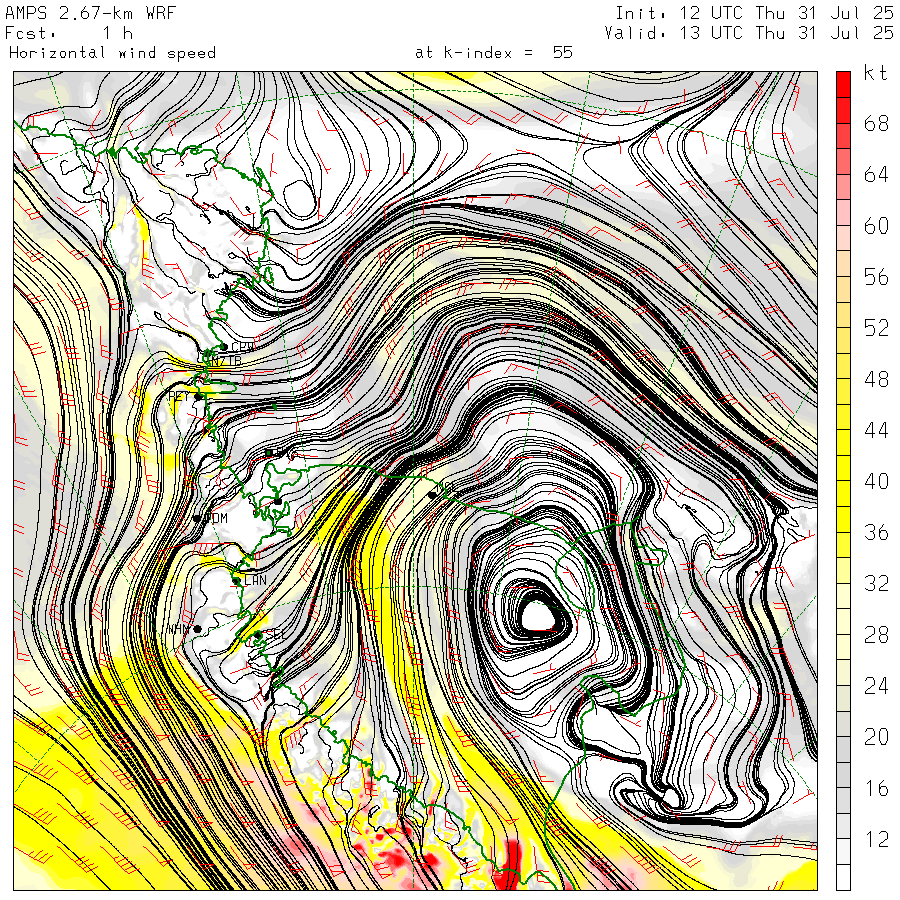900x900 pixels.
Task: Click the LAN station label on the map
Action: (x=255, y=580)
